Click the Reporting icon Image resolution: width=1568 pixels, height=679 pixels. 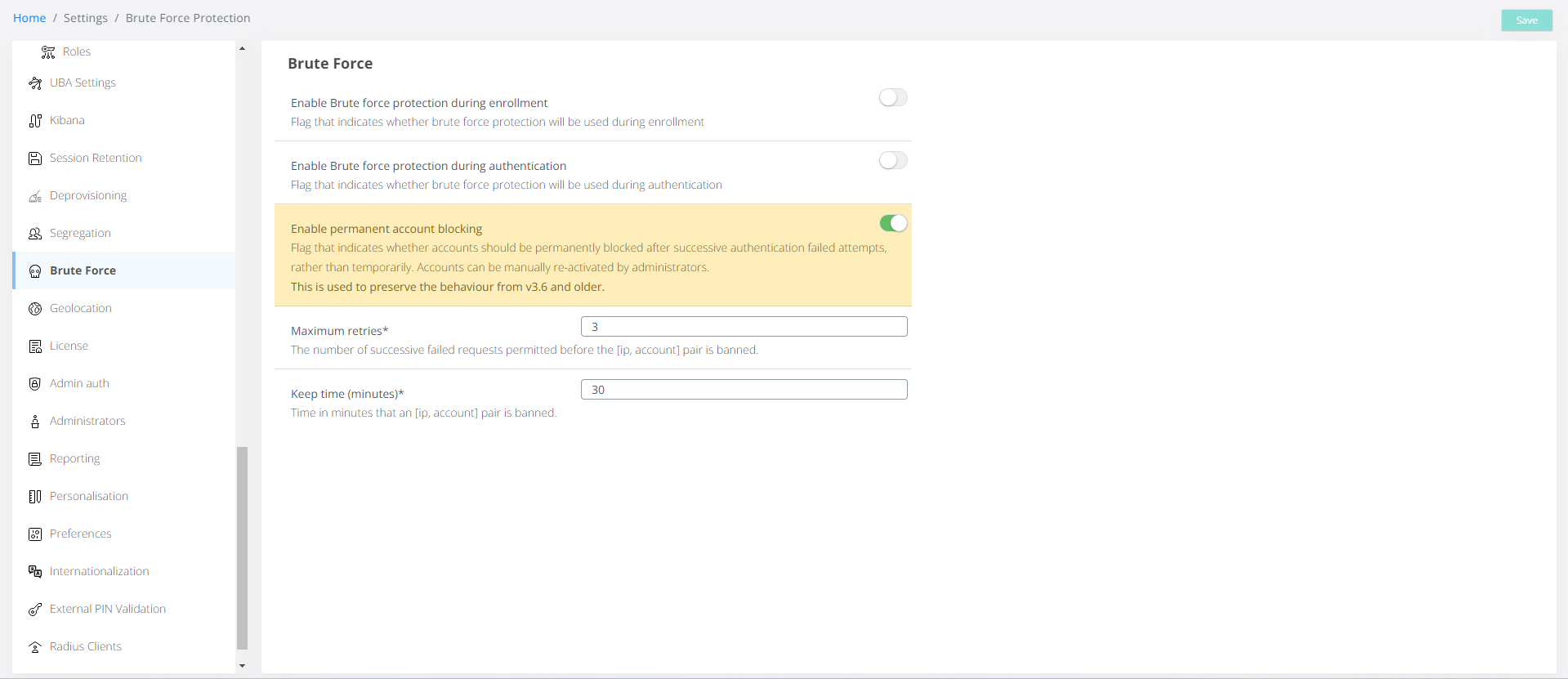[x=35, y=459]
